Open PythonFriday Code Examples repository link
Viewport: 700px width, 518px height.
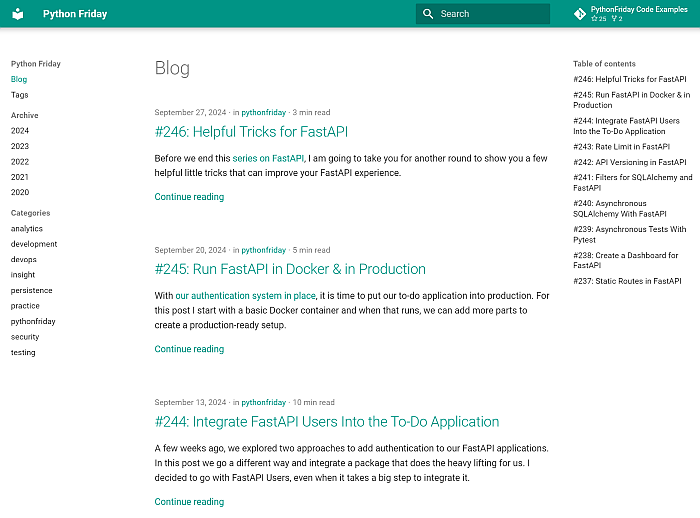coord(630,14)
